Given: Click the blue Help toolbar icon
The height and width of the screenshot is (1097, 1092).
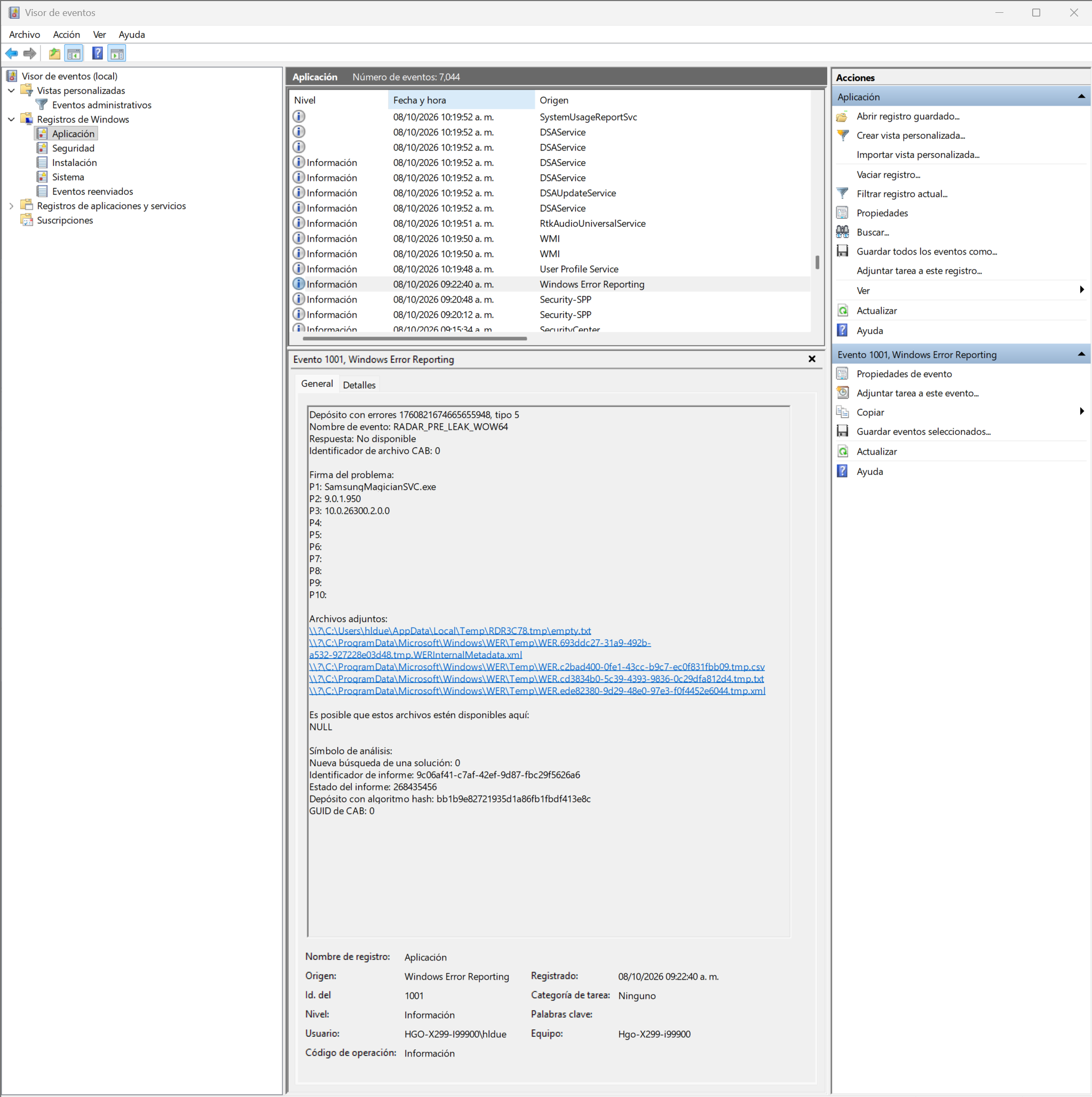Looking at the screenshot, I should click(98, 53).
